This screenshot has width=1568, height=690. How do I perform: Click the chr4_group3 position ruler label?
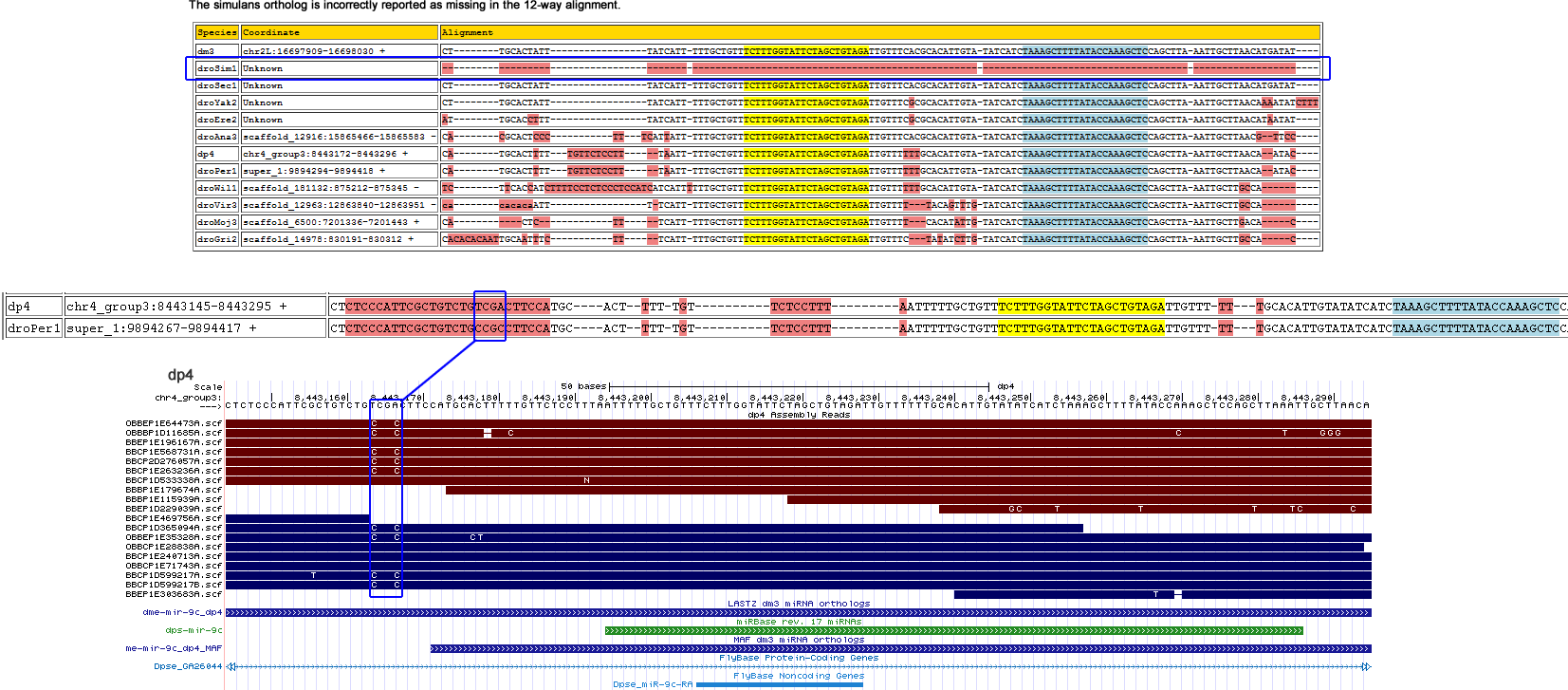188,398
